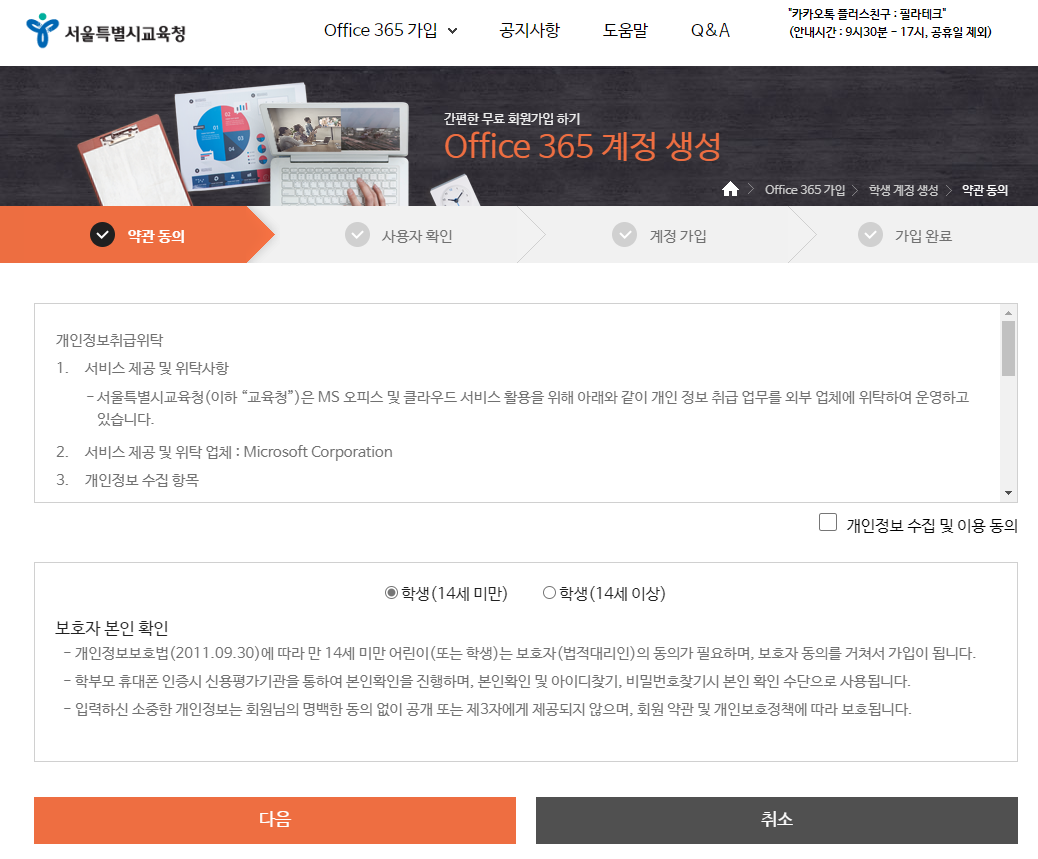This screenshot has width=1038, height=859.
Task: Open the Q&A menu
Action: pyautogui.click(x=710, y=30)
